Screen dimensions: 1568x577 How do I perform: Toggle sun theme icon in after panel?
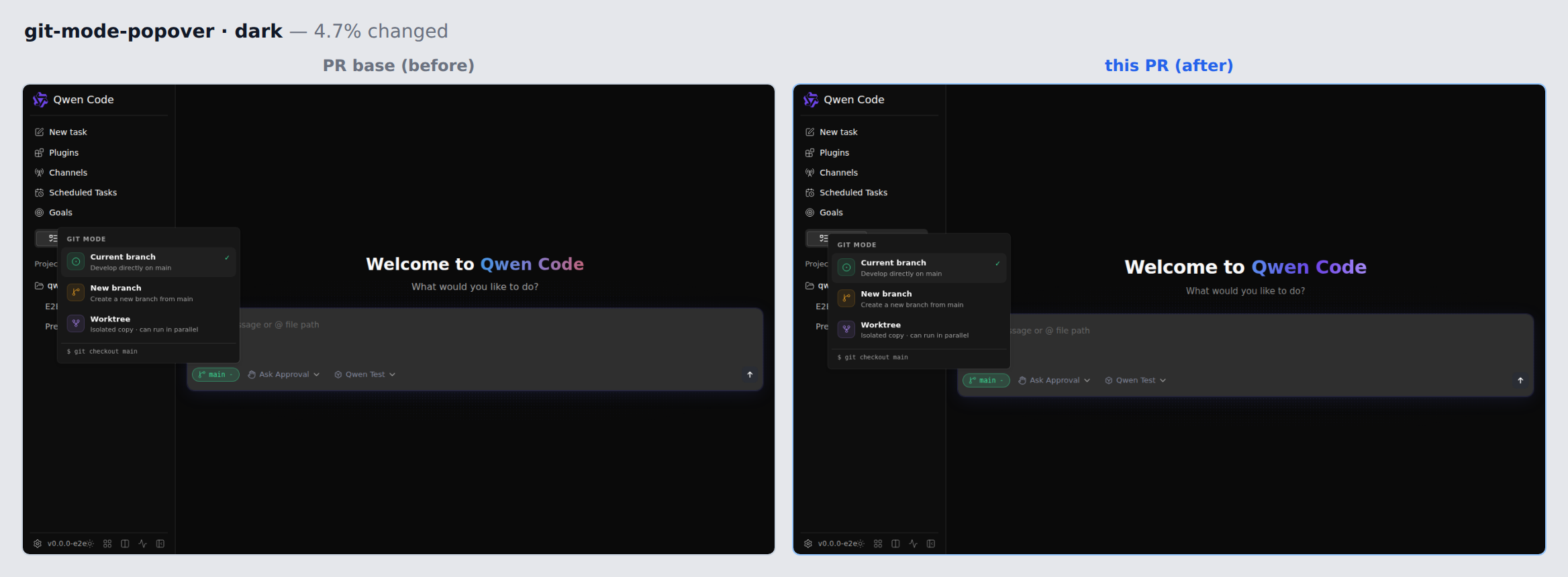point(861,543)
